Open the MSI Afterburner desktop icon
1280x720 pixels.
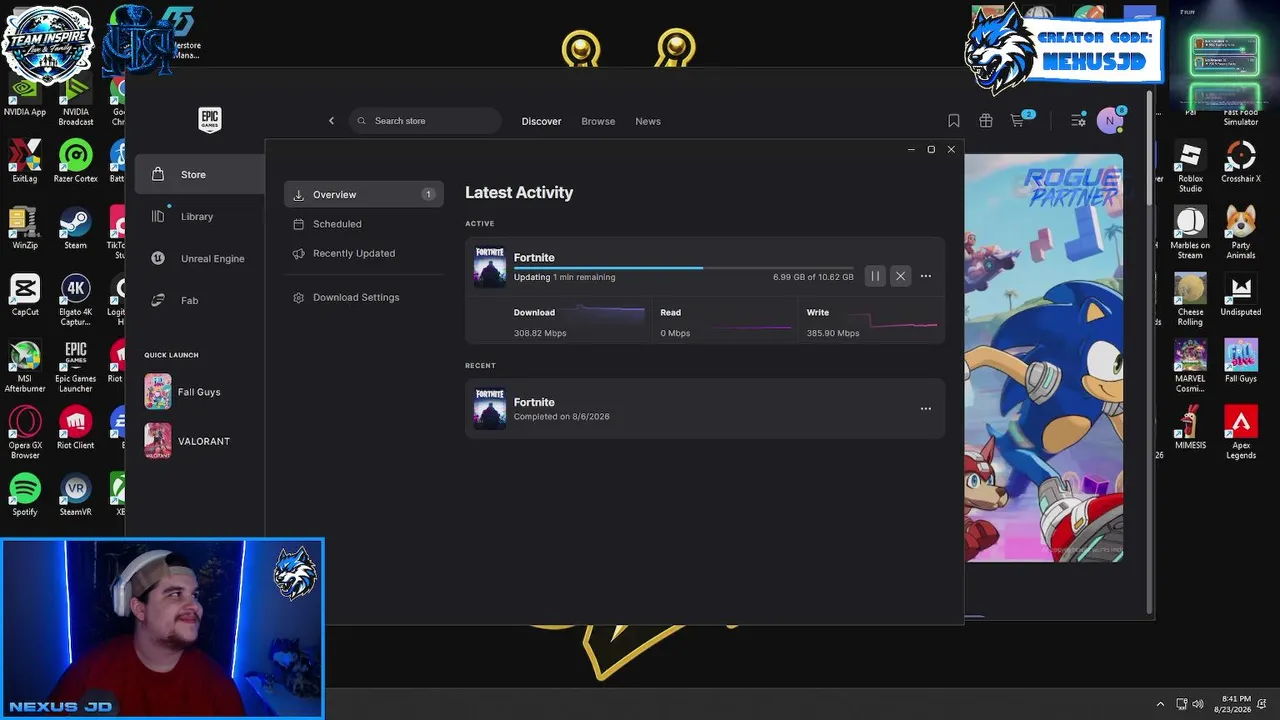point(25,366)
